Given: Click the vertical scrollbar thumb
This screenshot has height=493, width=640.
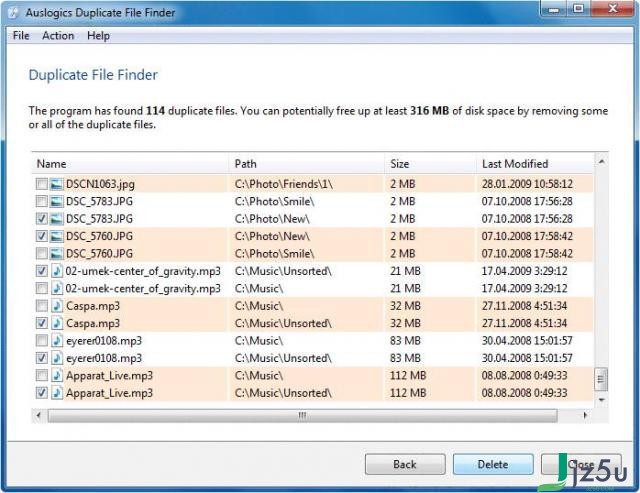Looking at the screenshot, I should point(601,379).
